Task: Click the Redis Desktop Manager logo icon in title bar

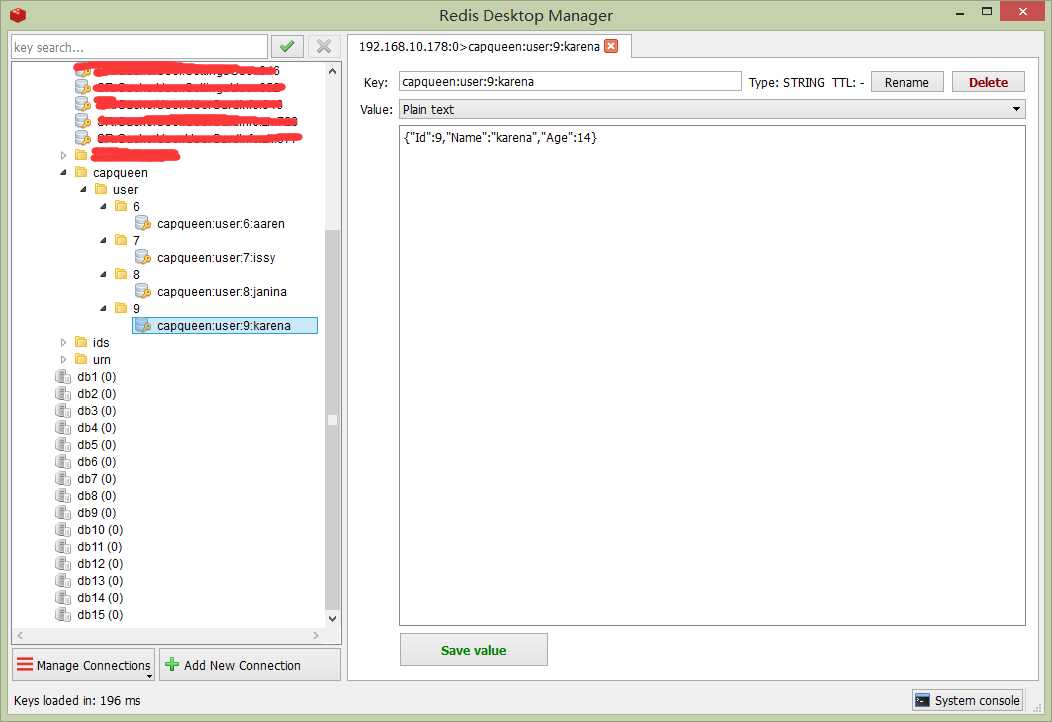Action: pyautogui.click(x=18, y=14)
